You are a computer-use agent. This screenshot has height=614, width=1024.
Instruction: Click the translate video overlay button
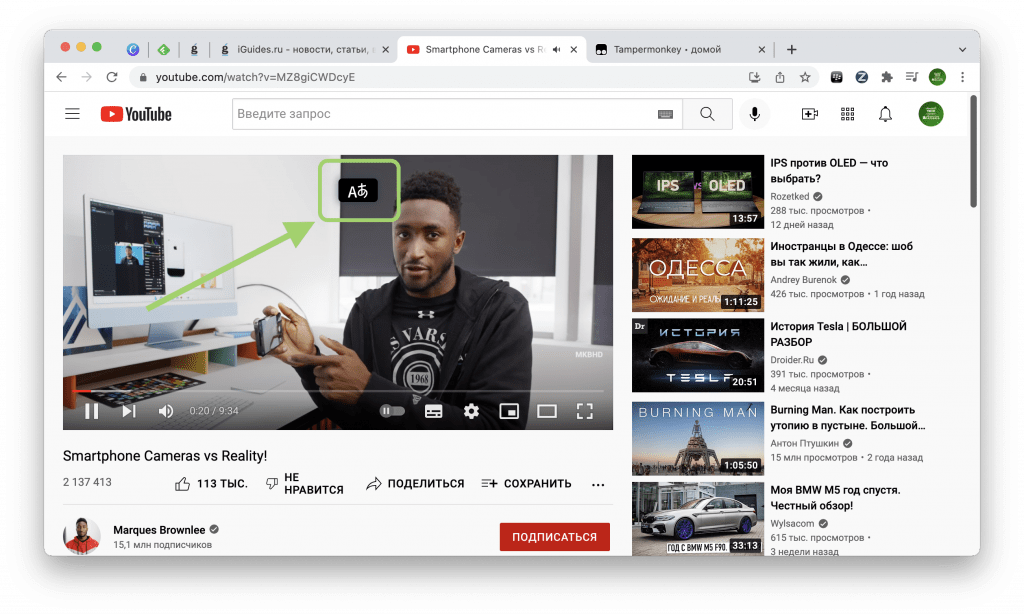(358, 191)
